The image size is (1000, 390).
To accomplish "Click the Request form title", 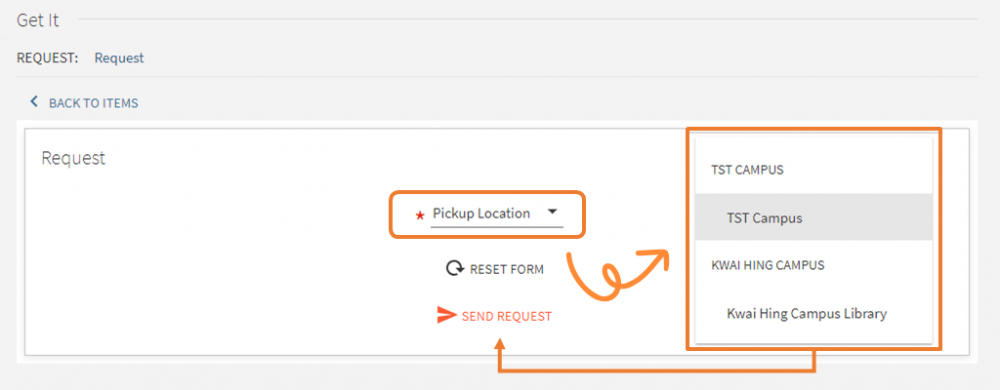I will click(x=73, y=158).
